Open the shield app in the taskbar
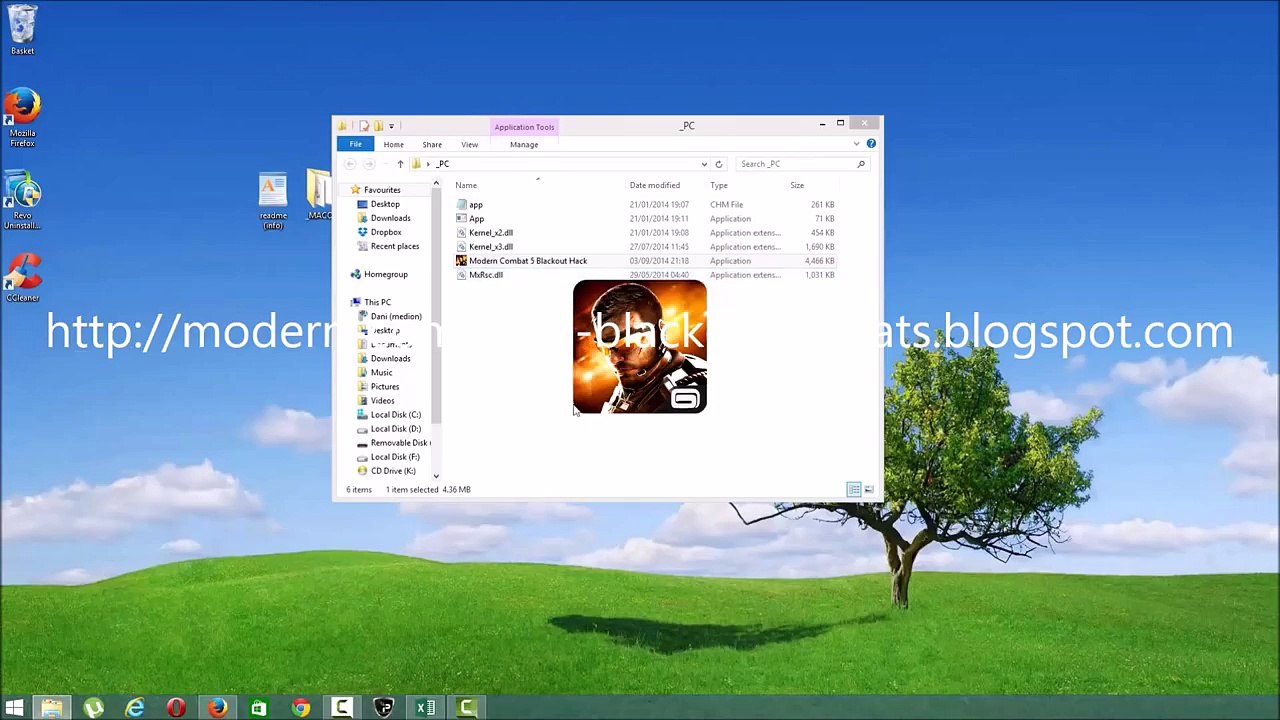Screen dimensions: 1280x720 tap(383, 708)
